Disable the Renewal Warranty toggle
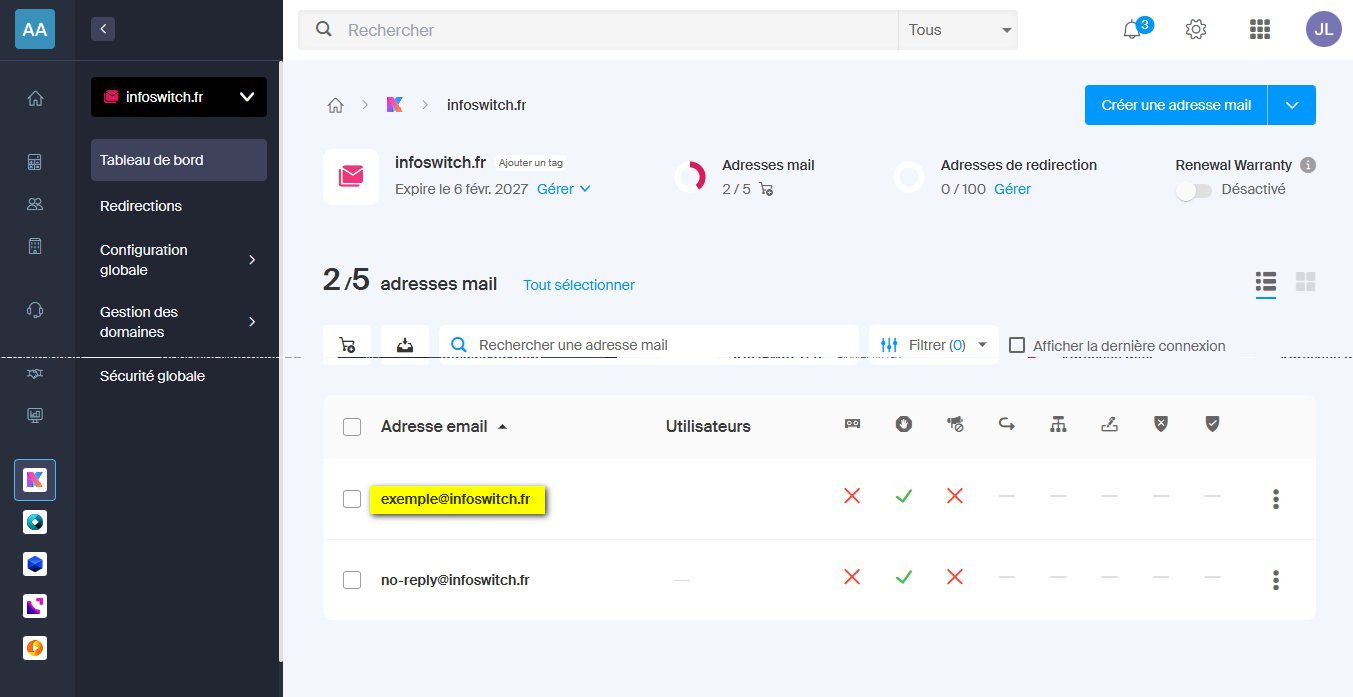This screenshot has width=1353, height=697. tap(1193, 190)
